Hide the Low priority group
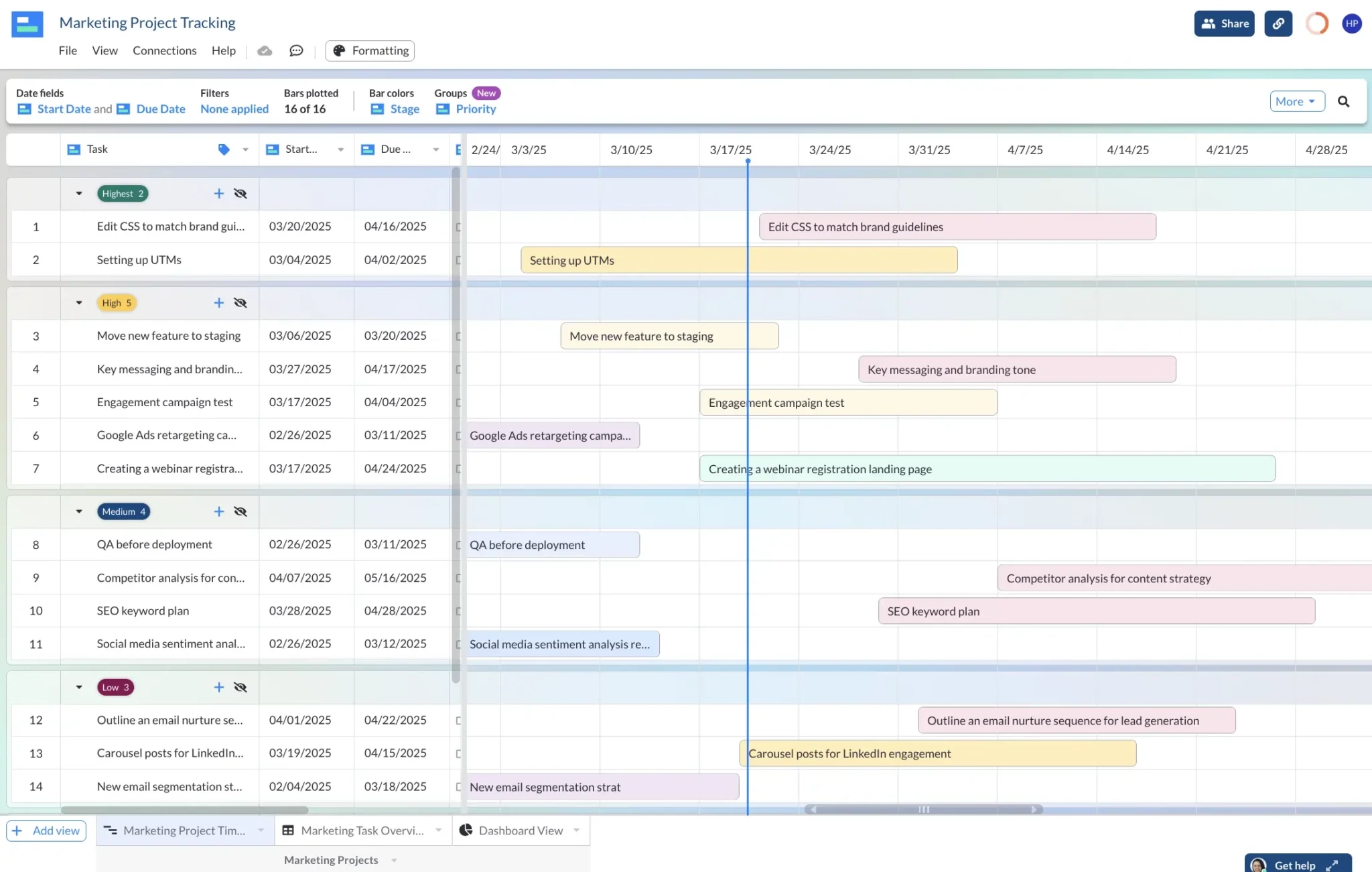Viewport: 1372px width, 872px height. 241,687
